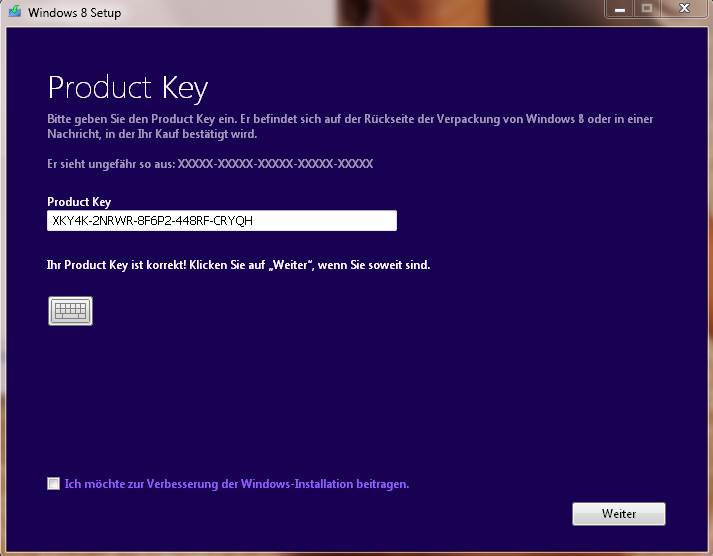The width and height of the screenshot is (713, 556).
Task: Click the 'Ich möchte zur Verbesserung' label text
Action: click(x=236, y=484)
